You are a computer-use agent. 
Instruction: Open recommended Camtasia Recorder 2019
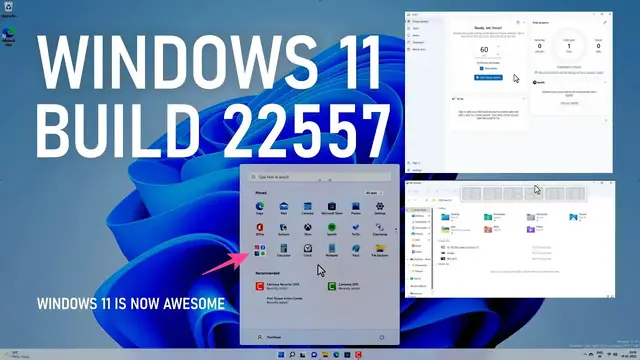tap(278, 286)
